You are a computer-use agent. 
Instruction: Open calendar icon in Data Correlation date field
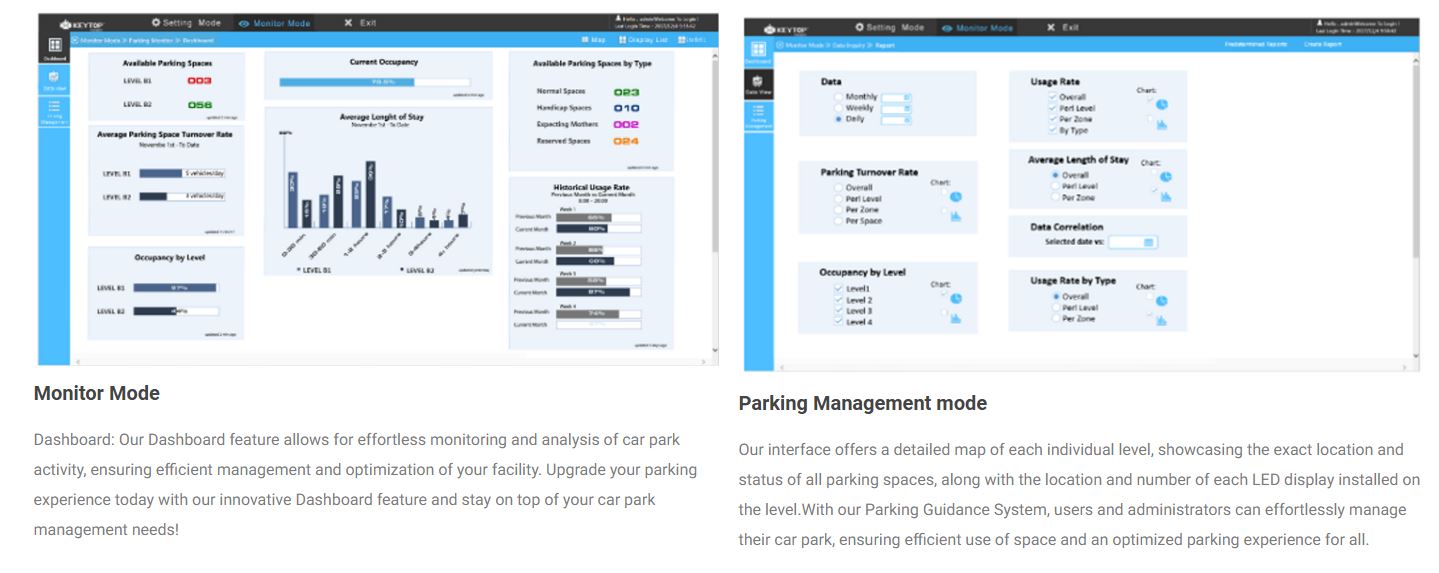[x=1148, y=242]
